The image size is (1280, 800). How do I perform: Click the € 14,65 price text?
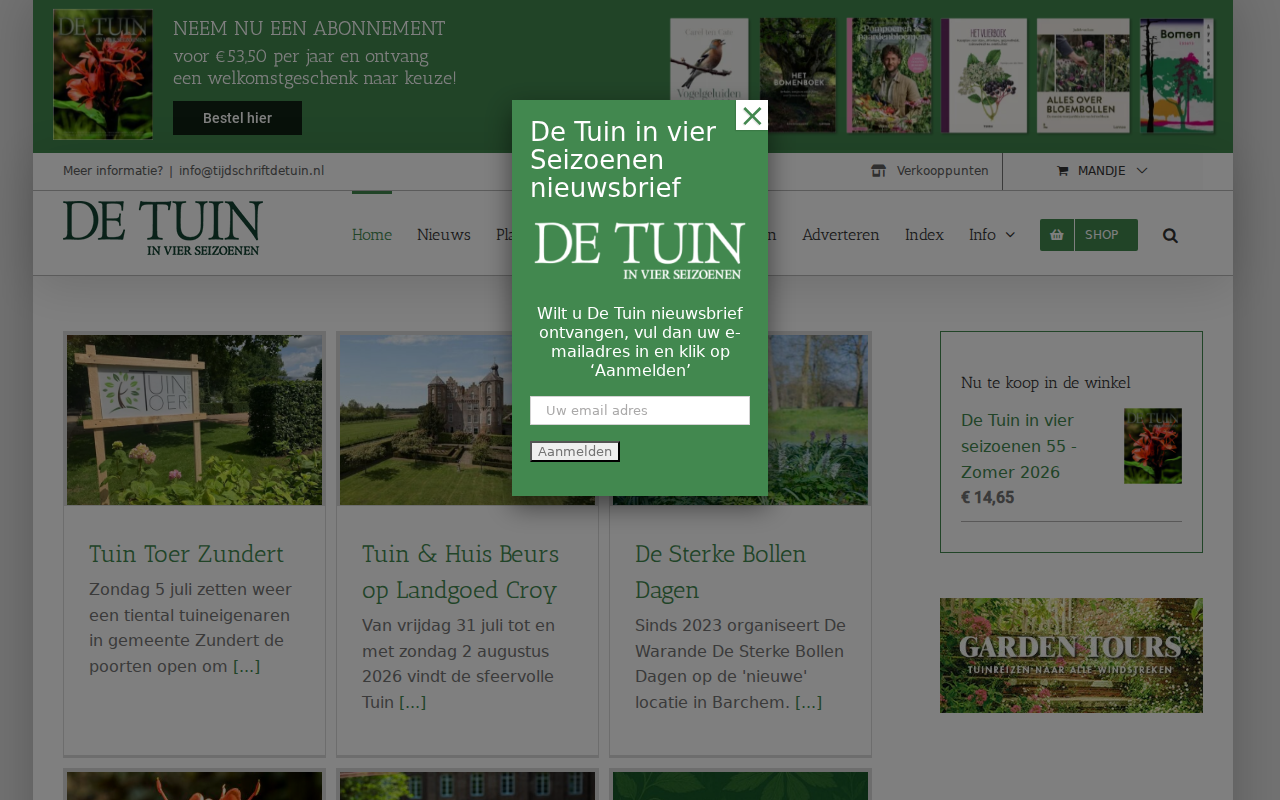point(987,498)
